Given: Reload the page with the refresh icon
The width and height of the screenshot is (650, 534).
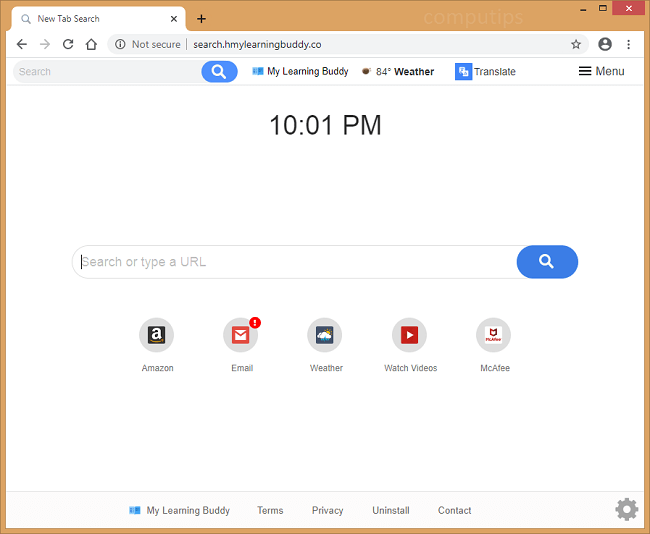Looking at the screenshot, I should point(68,44).
